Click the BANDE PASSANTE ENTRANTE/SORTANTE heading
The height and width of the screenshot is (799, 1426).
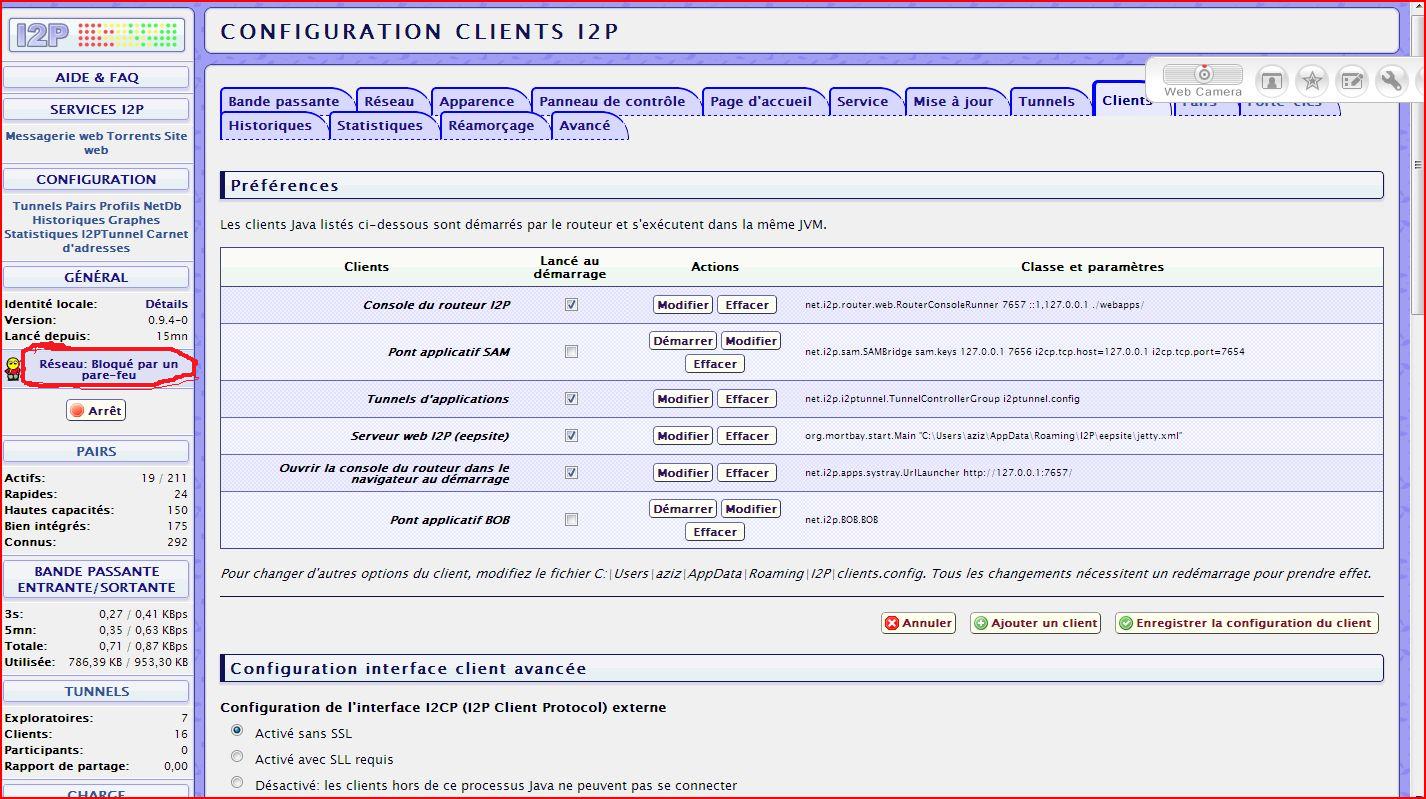(96, 579)
